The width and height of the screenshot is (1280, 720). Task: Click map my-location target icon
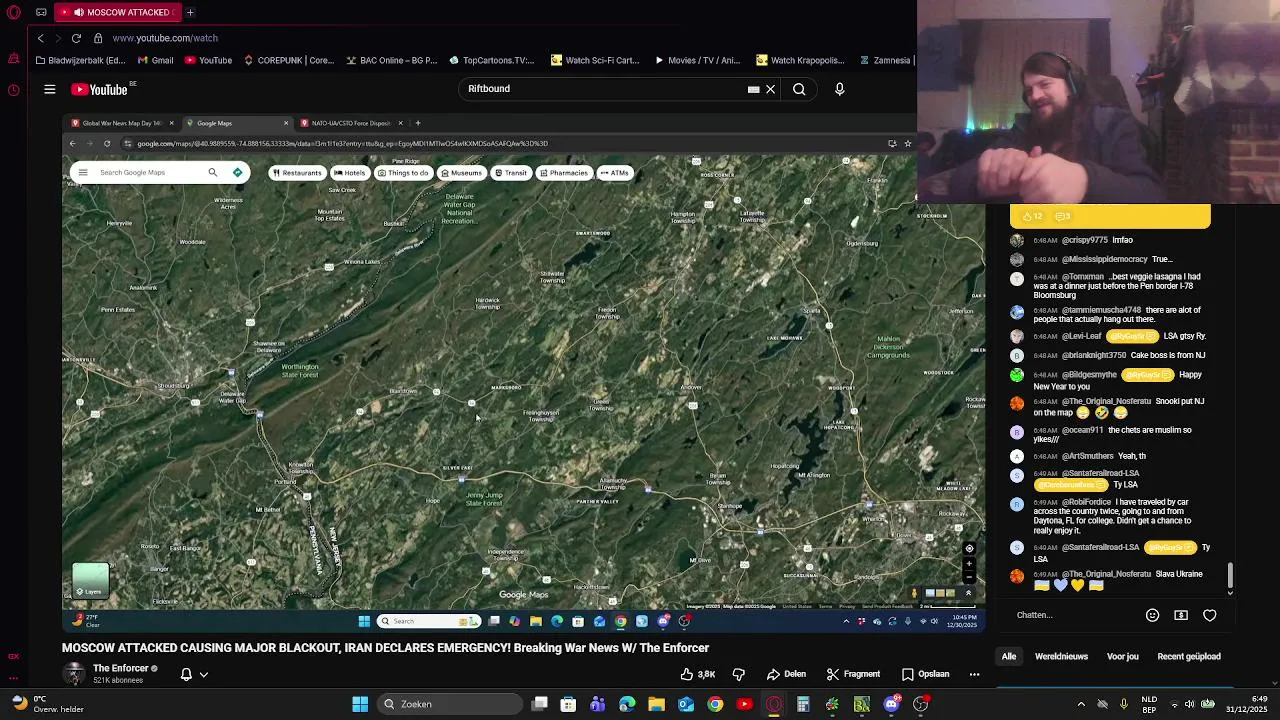(x=968, y=548)
